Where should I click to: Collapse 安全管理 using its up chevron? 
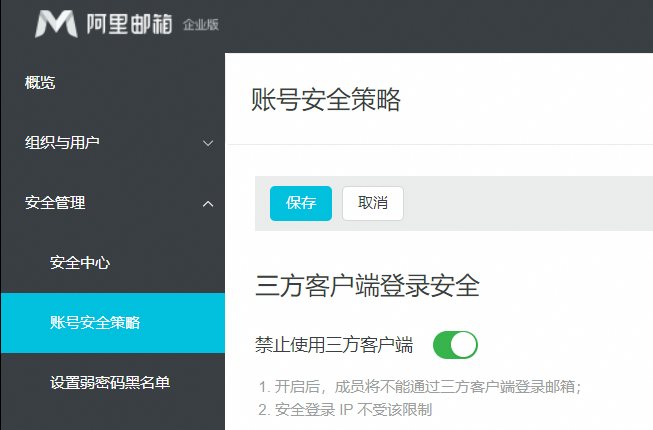point(208,203)
